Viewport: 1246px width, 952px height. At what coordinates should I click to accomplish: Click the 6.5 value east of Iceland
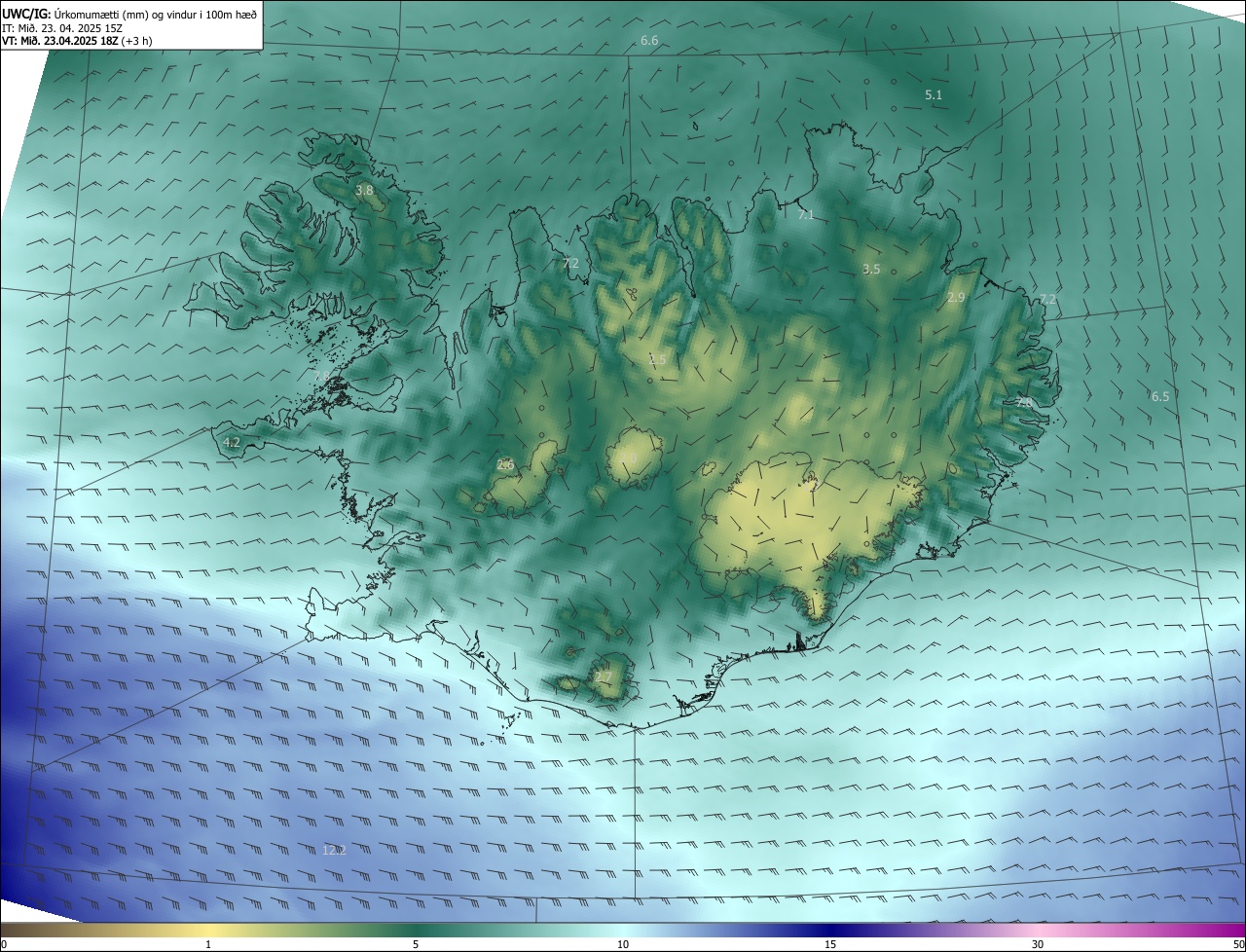coord(1160,397)
